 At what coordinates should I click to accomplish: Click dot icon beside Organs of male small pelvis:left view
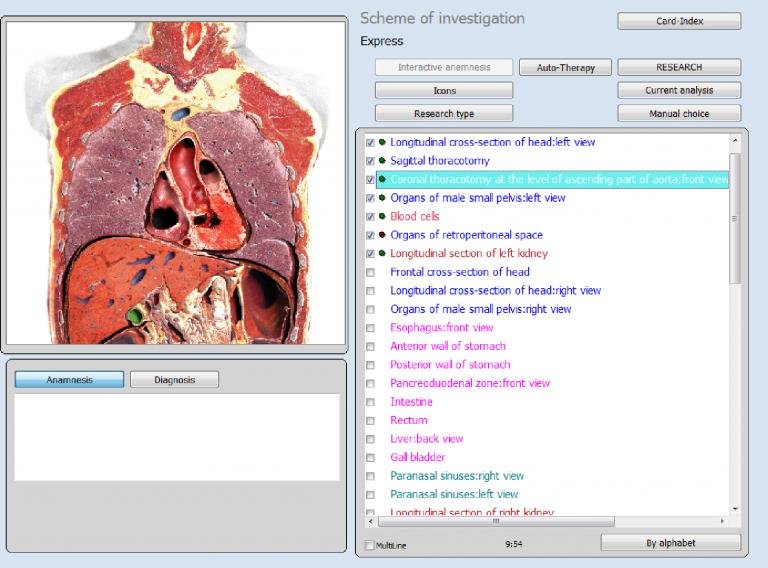coord(382,198)
